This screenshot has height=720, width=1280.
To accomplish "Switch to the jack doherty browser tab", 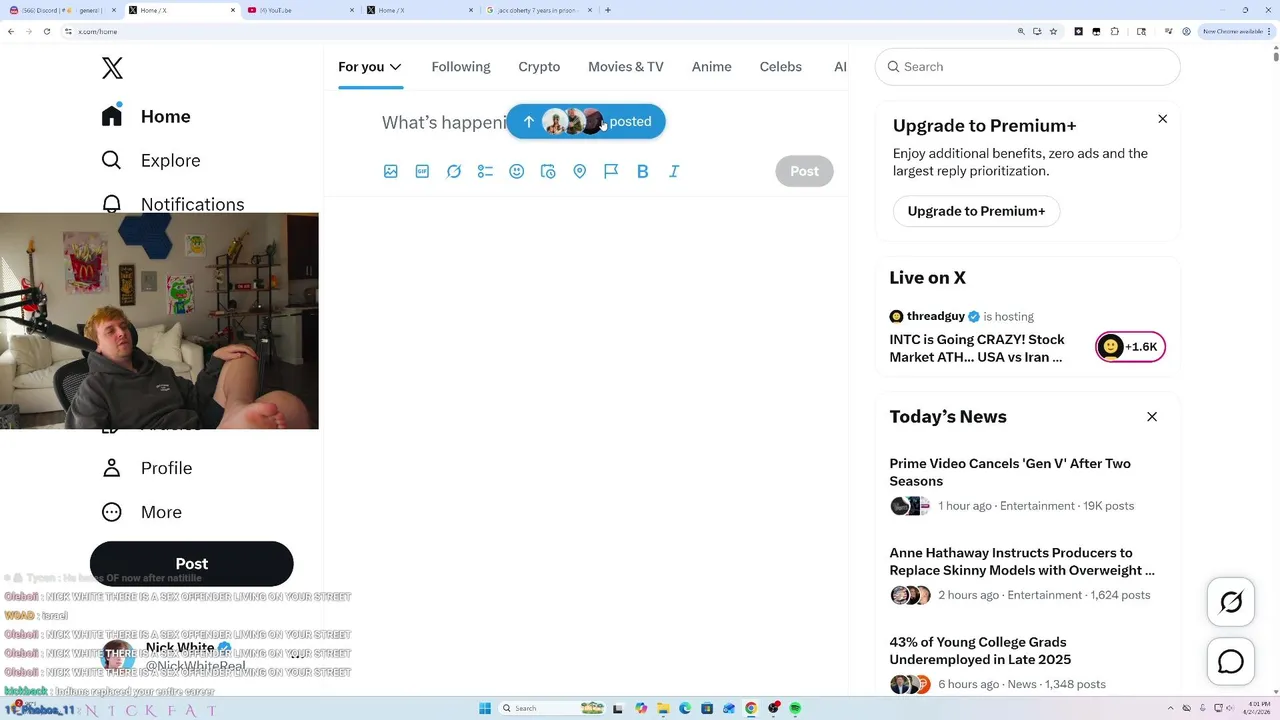I will pos(538,10).
